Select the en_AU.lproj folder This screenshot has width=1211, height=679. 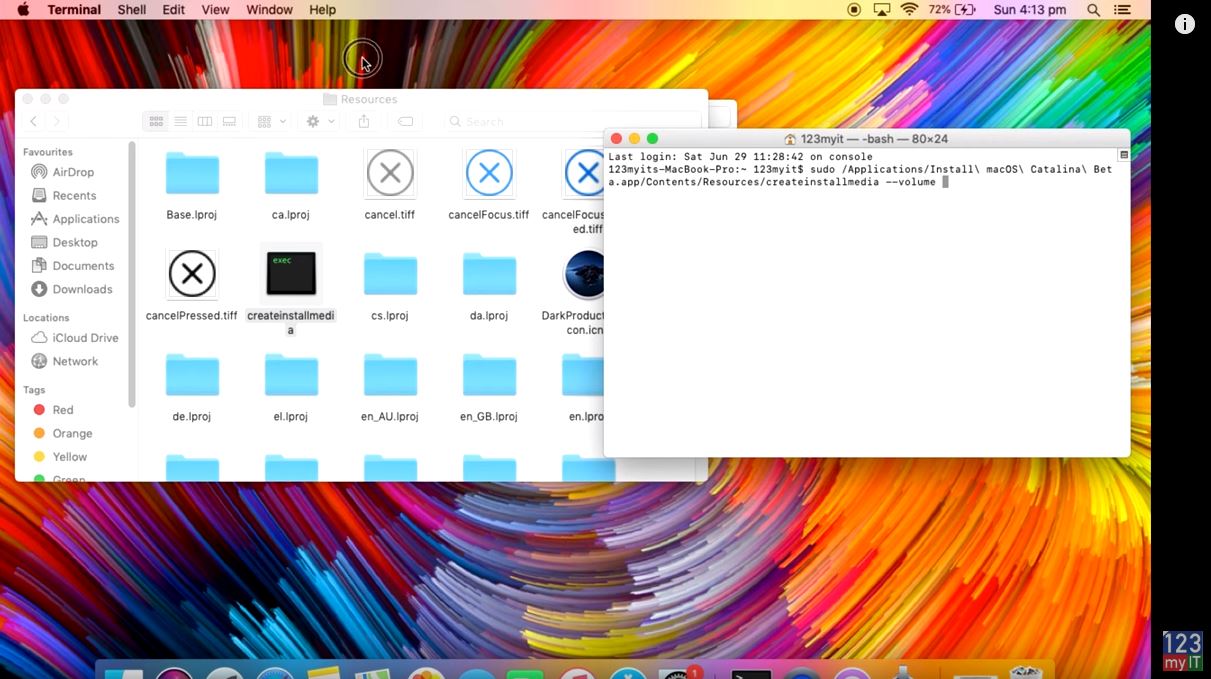(x=390, y=376)
